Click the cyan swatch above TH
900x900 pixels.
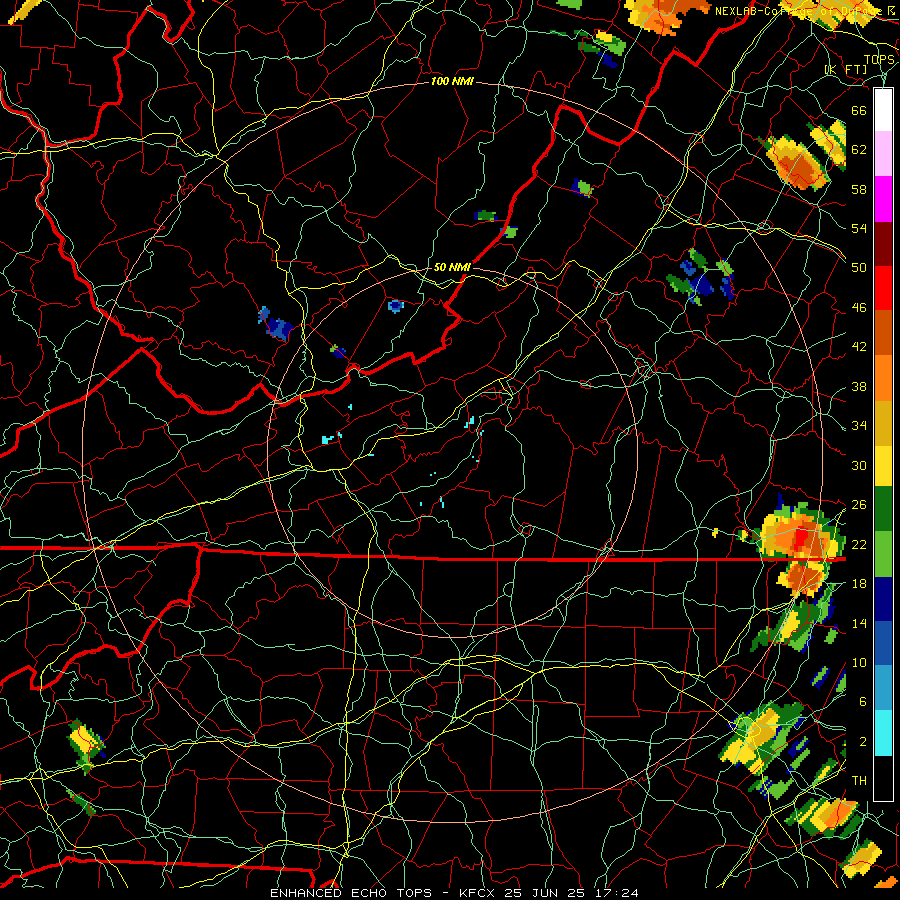[x=883, y=733]
